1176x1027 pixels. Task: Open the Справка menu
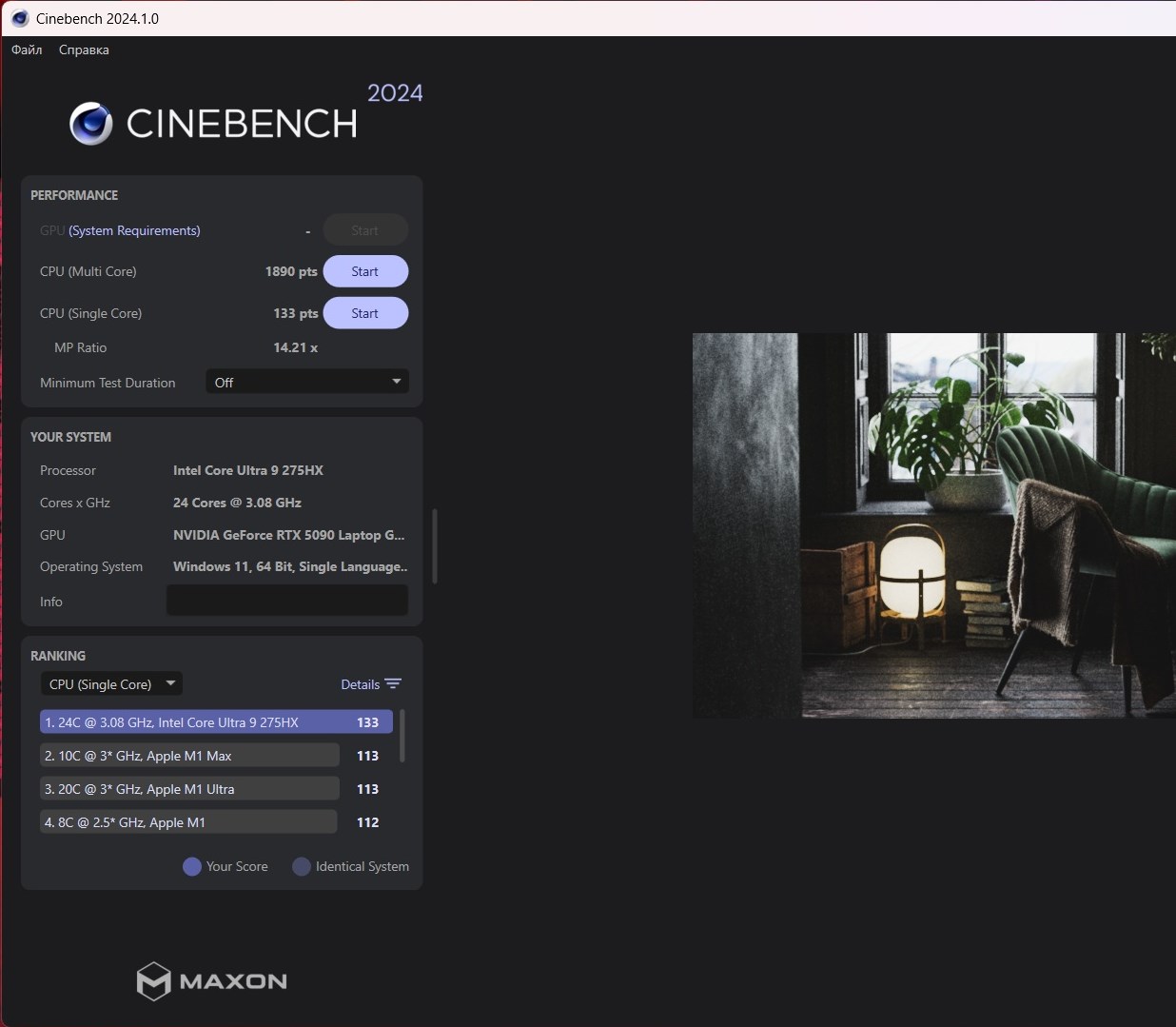[x=84, y=49]
